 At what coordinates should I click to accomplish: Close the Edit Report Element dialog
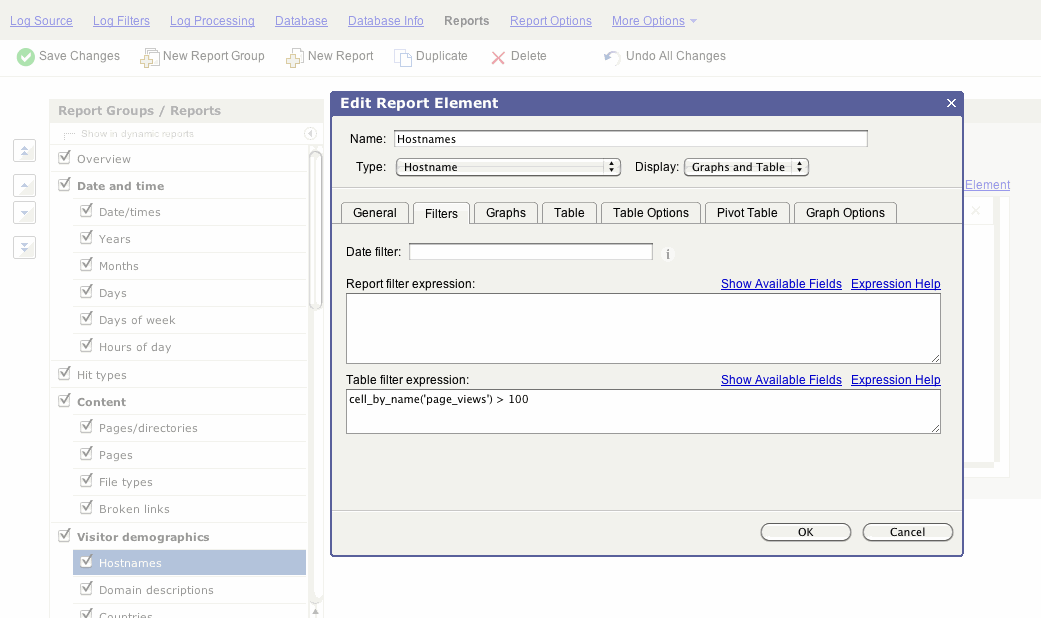[951, 103]
